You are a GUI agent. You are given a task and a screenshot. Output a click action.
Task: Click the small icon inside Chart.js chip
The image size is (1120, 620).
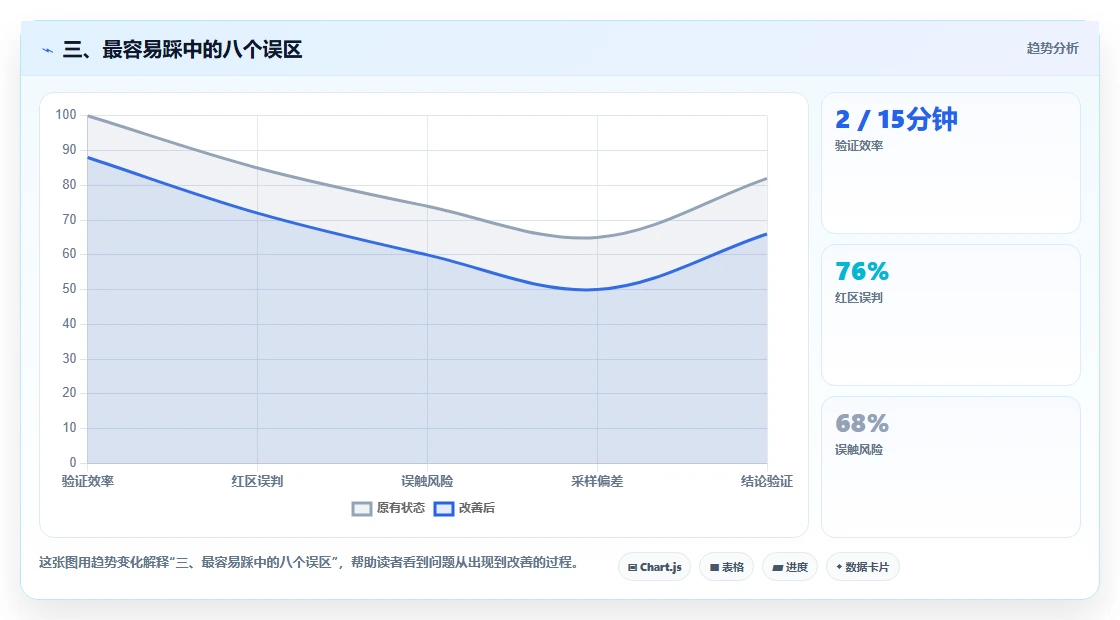tap(632, 568)
